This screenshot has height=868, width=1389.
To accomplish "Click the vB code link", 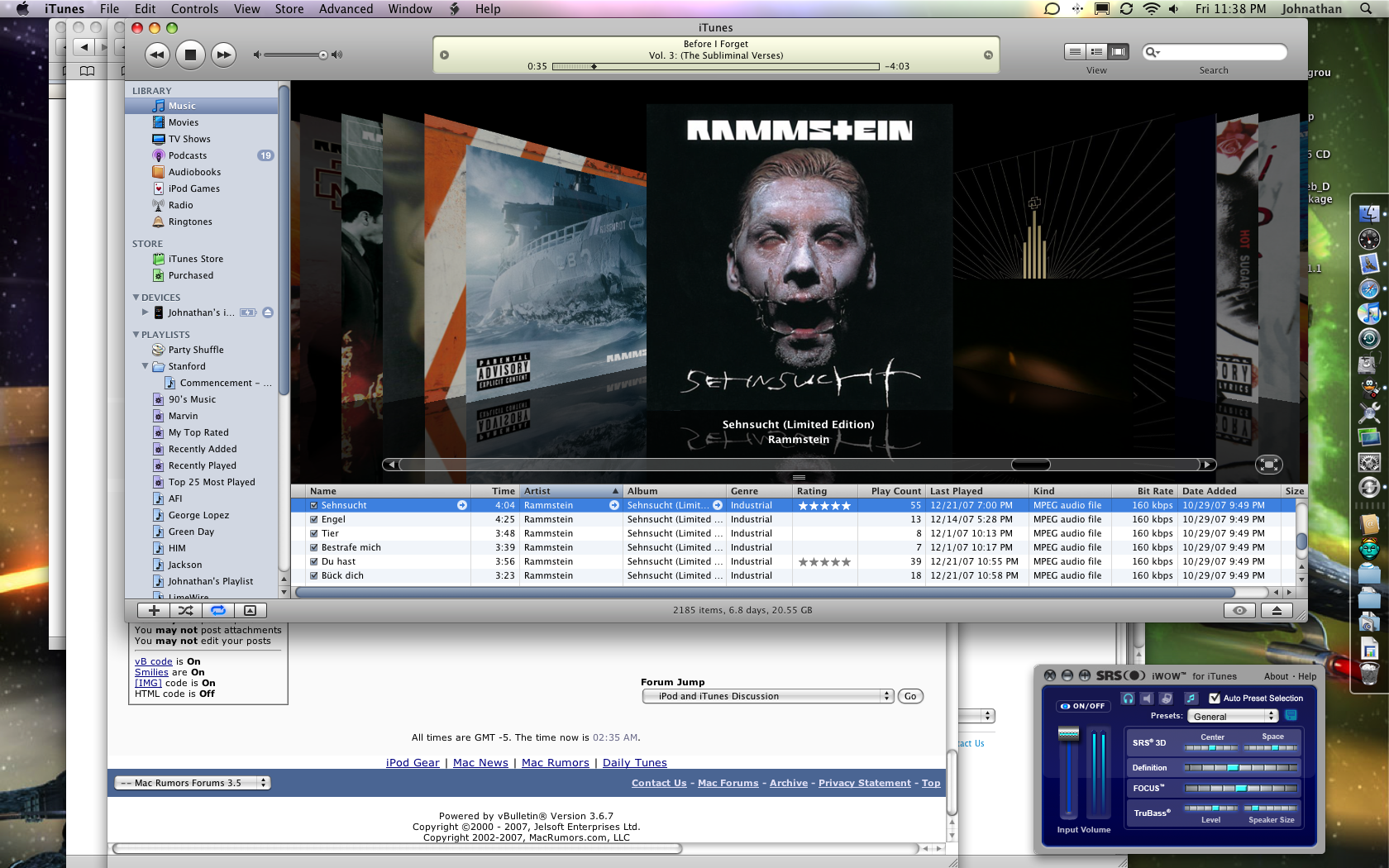I will click(154, 661).
